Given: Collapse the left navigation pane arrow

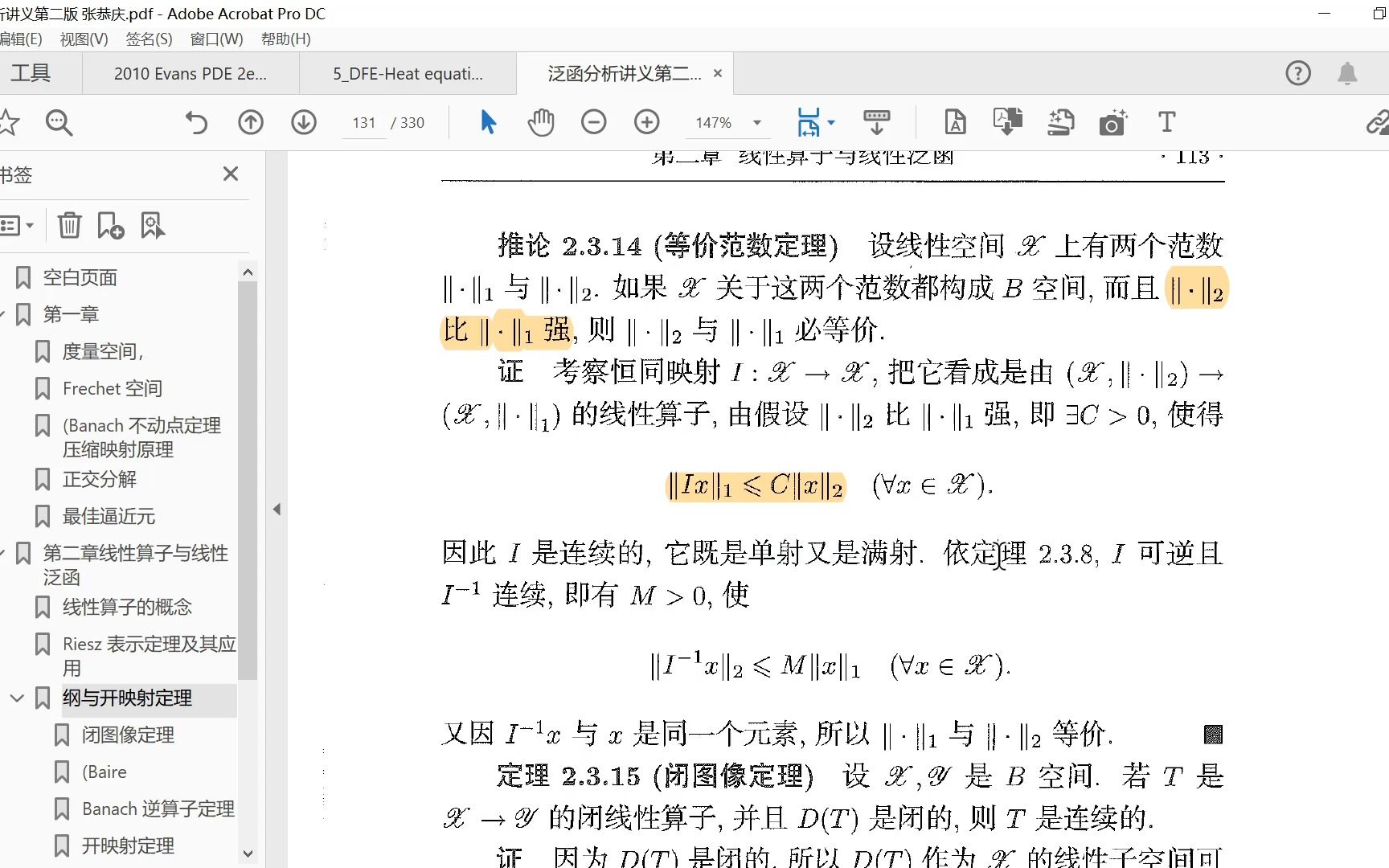Looking at the screenshot, I should pyautogui.click(x=277, y=509).
